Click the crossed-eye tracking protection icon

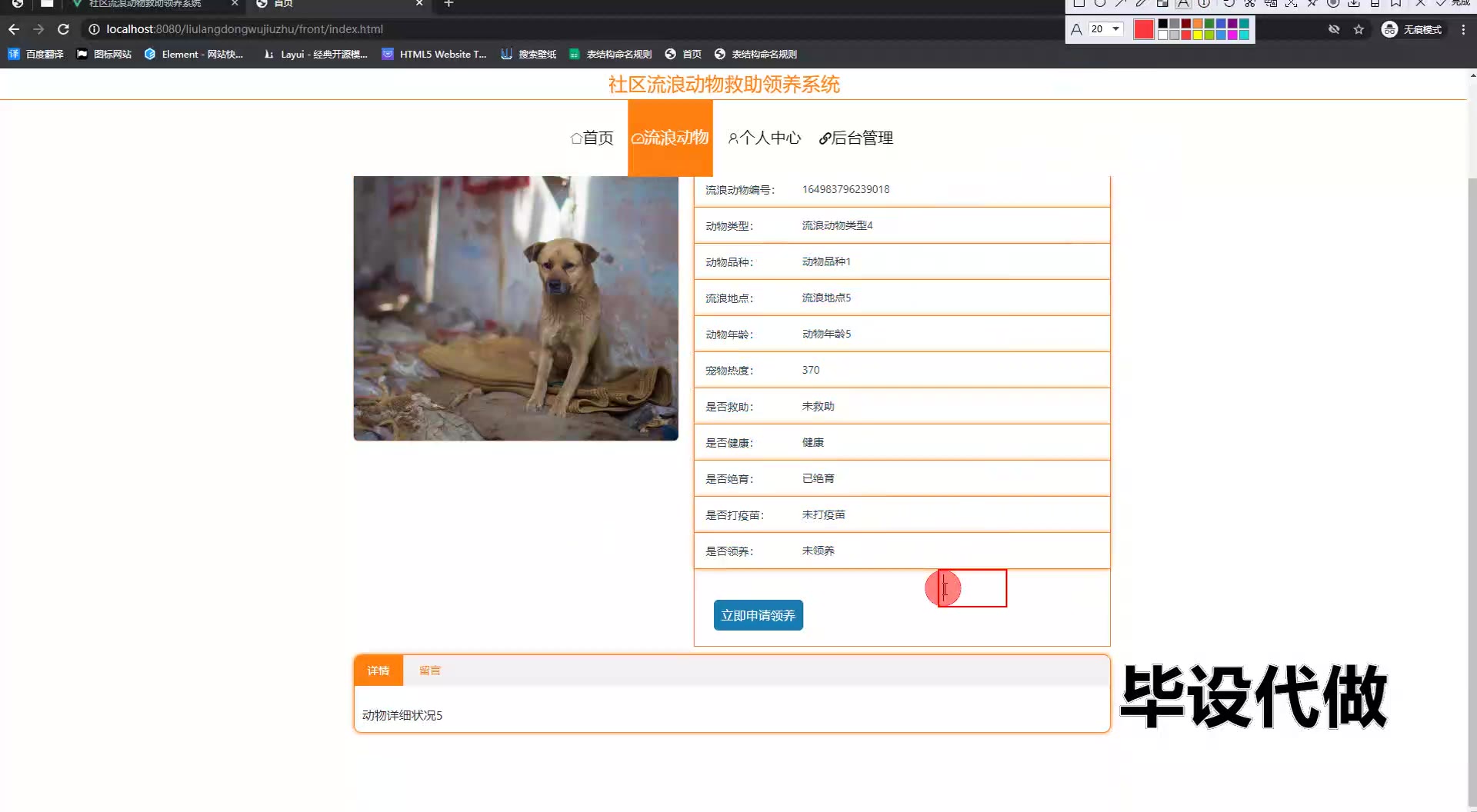(1334, 29)
